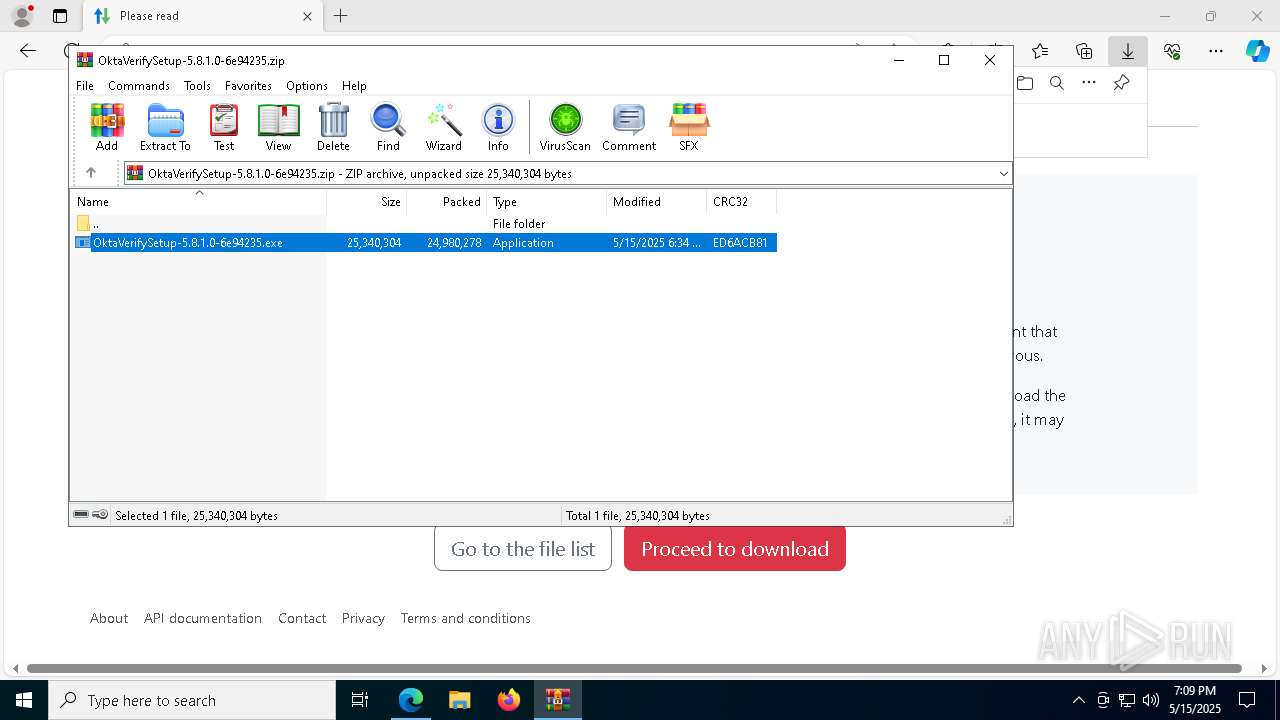Click the horizontal page scrollbar
1280x720 pixels.
click(634, 668)
